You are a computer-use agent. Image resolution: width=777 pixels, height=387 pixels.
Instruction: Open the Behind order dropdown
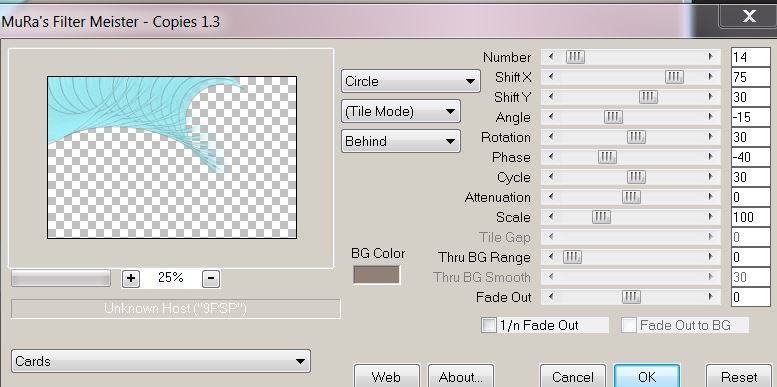coord(401,141)
